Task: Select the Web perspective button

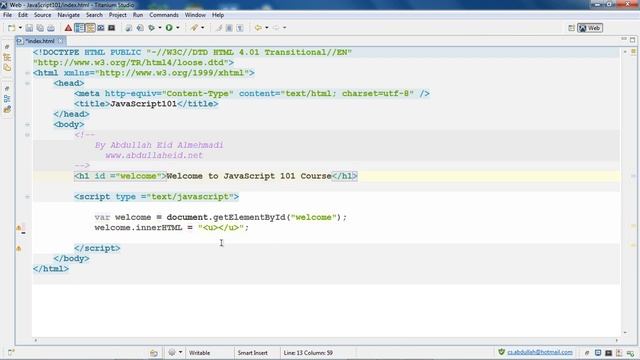Action: coord(590,28)
